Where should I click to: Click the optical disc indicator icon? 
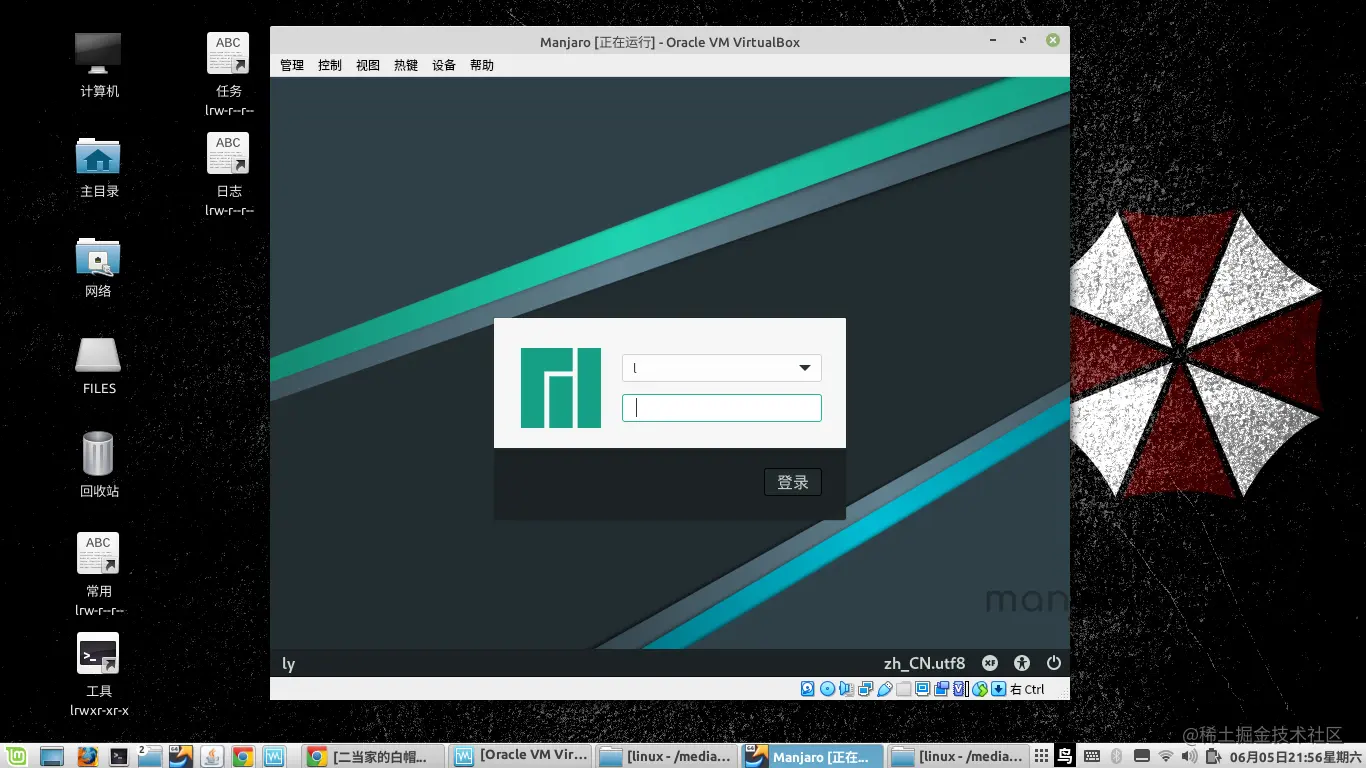coord(827,689)
